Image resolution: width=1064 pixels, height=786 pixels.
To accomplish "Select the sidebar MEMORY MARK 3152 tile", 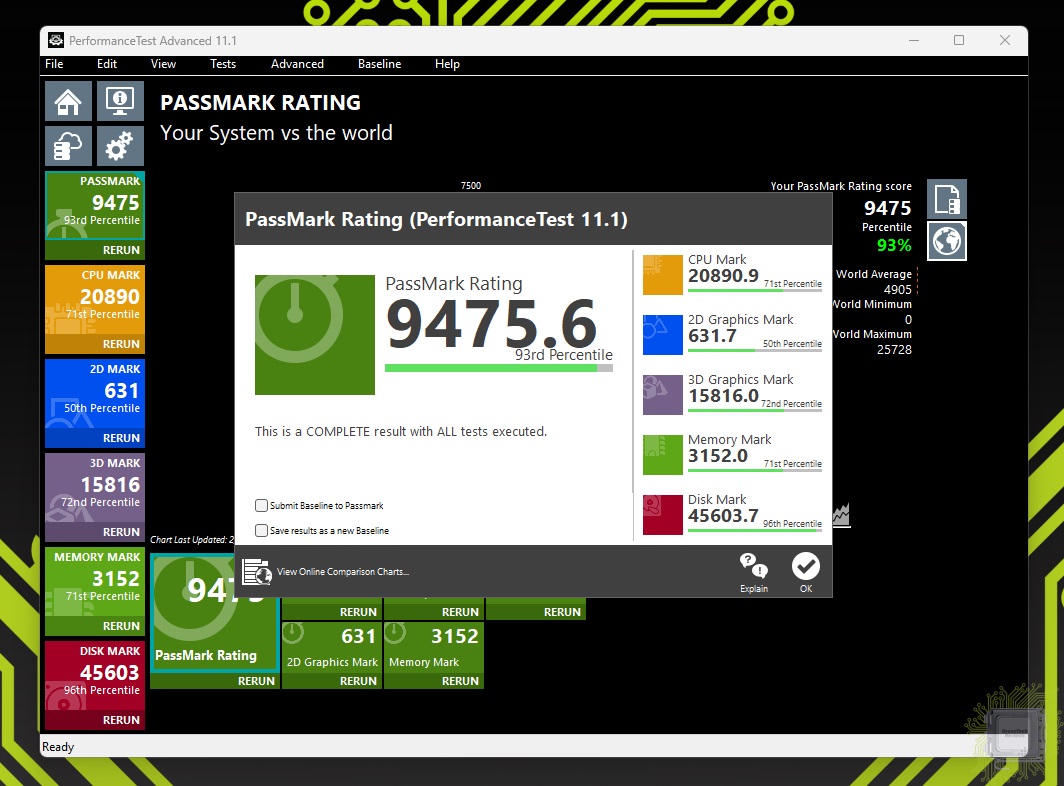I will (95, 582).
